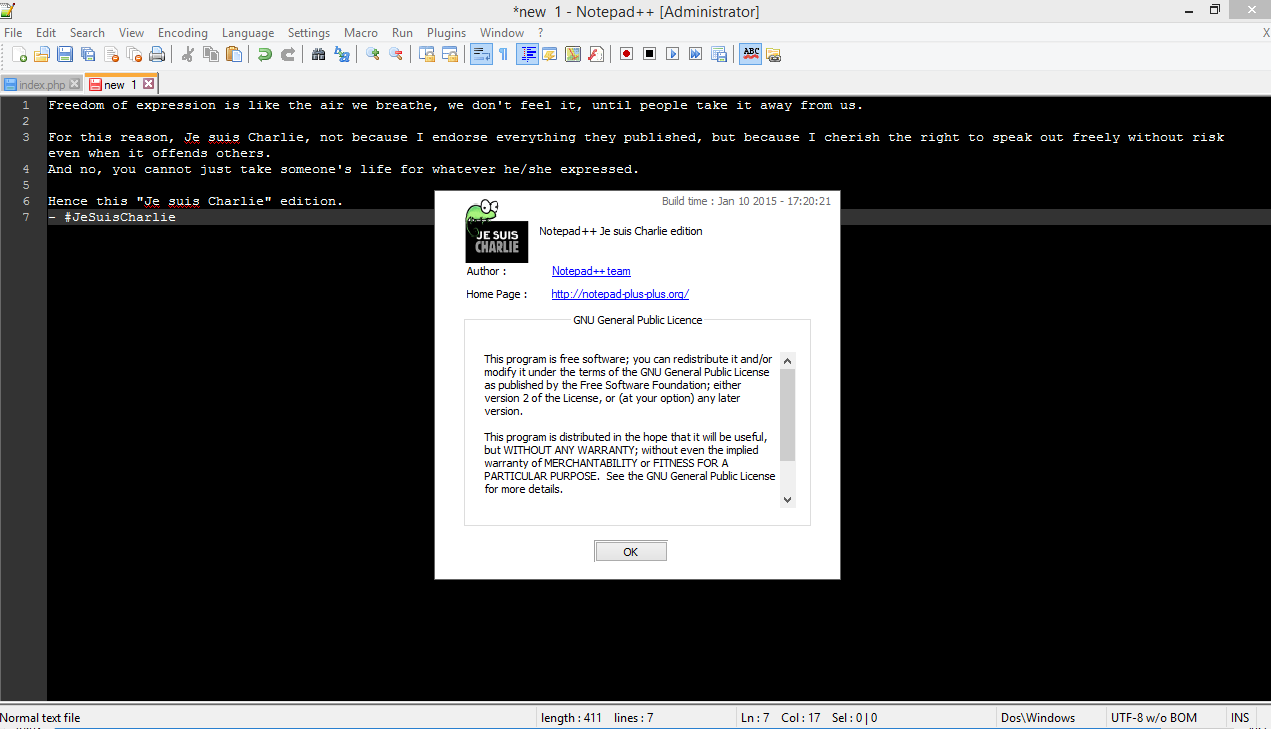Open the Settings menu

point(309,33)
